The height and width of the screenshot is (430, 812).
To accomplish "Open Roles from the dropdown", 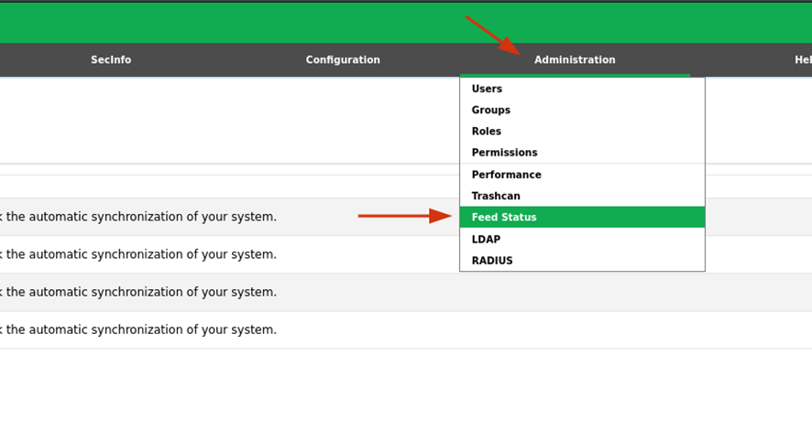I will [x=582, y=131].
